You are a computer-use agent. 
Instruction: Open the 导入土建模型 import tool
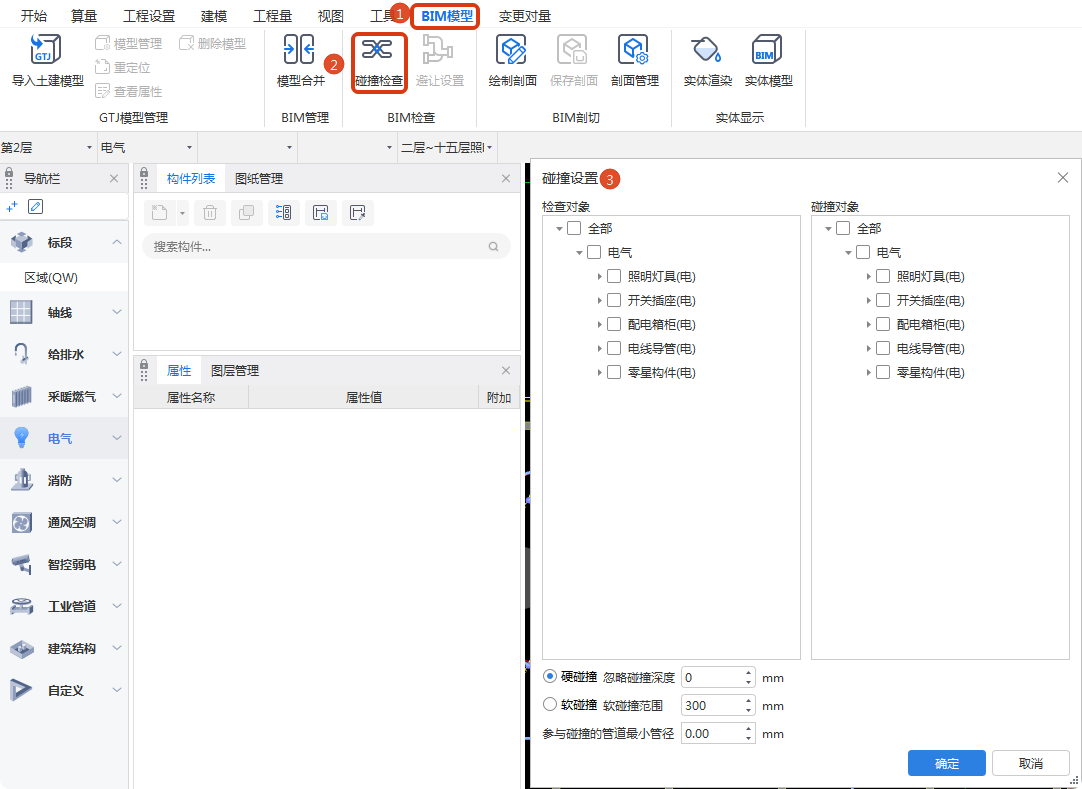pos(44,62)
